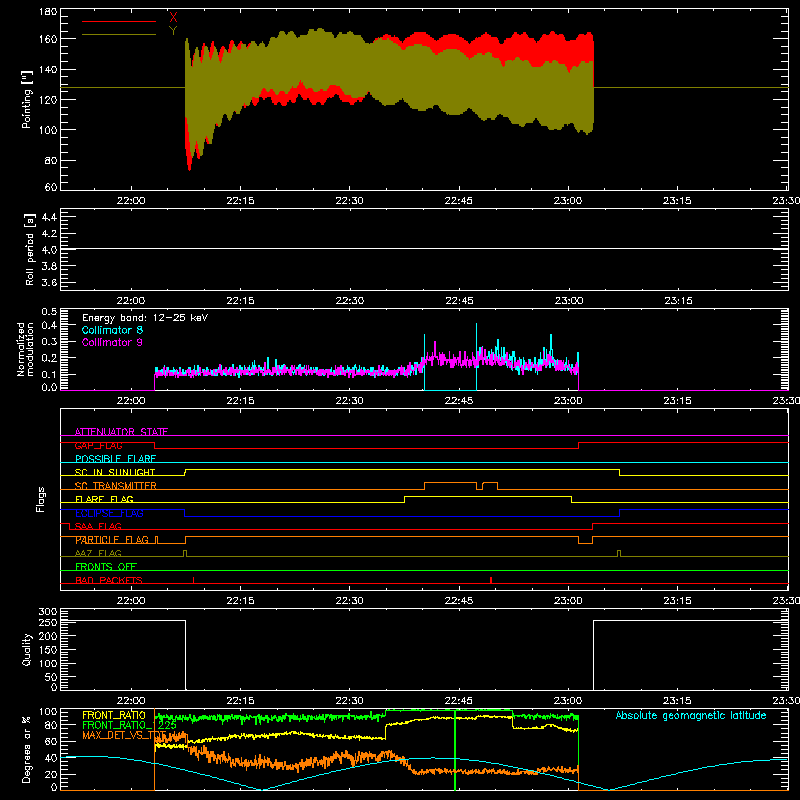The height and width of the screenshot is (800, 800).
Task: Click the red legend line sample for X
Action: tap(119, 21)
